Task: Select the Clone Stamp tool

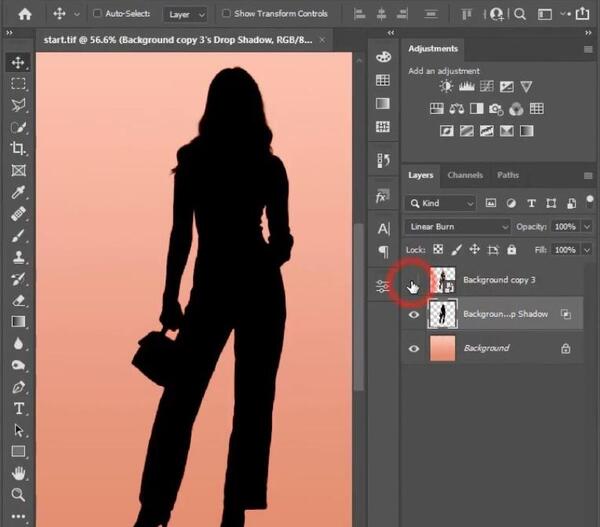Action: 18,258
